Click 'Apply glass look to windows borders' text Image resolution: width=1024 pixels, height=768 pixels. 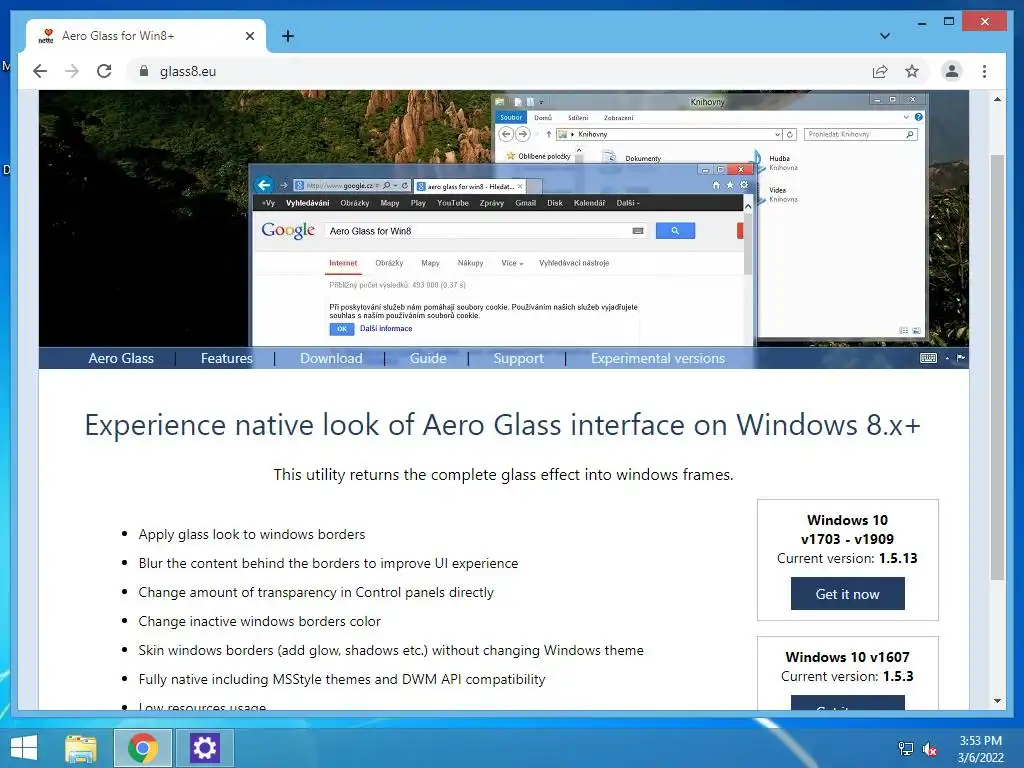coord(251,534)
